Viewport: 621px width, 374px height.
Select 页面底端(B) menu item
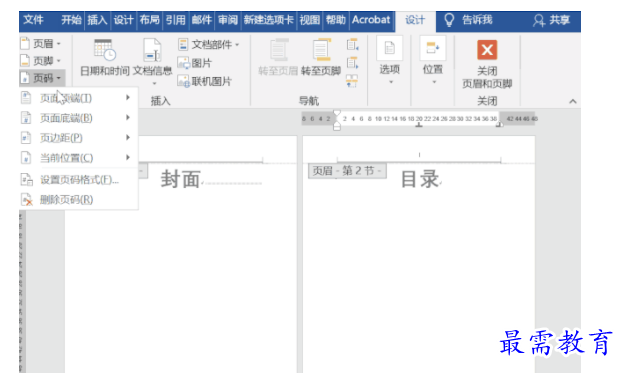coord(78,118)
